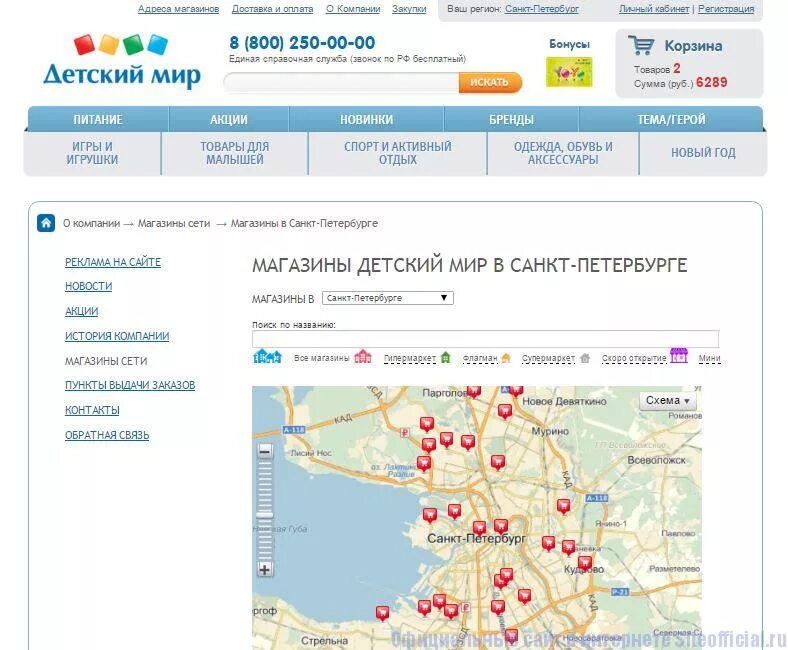Go to Магазины сети breadcrumb

174,223
